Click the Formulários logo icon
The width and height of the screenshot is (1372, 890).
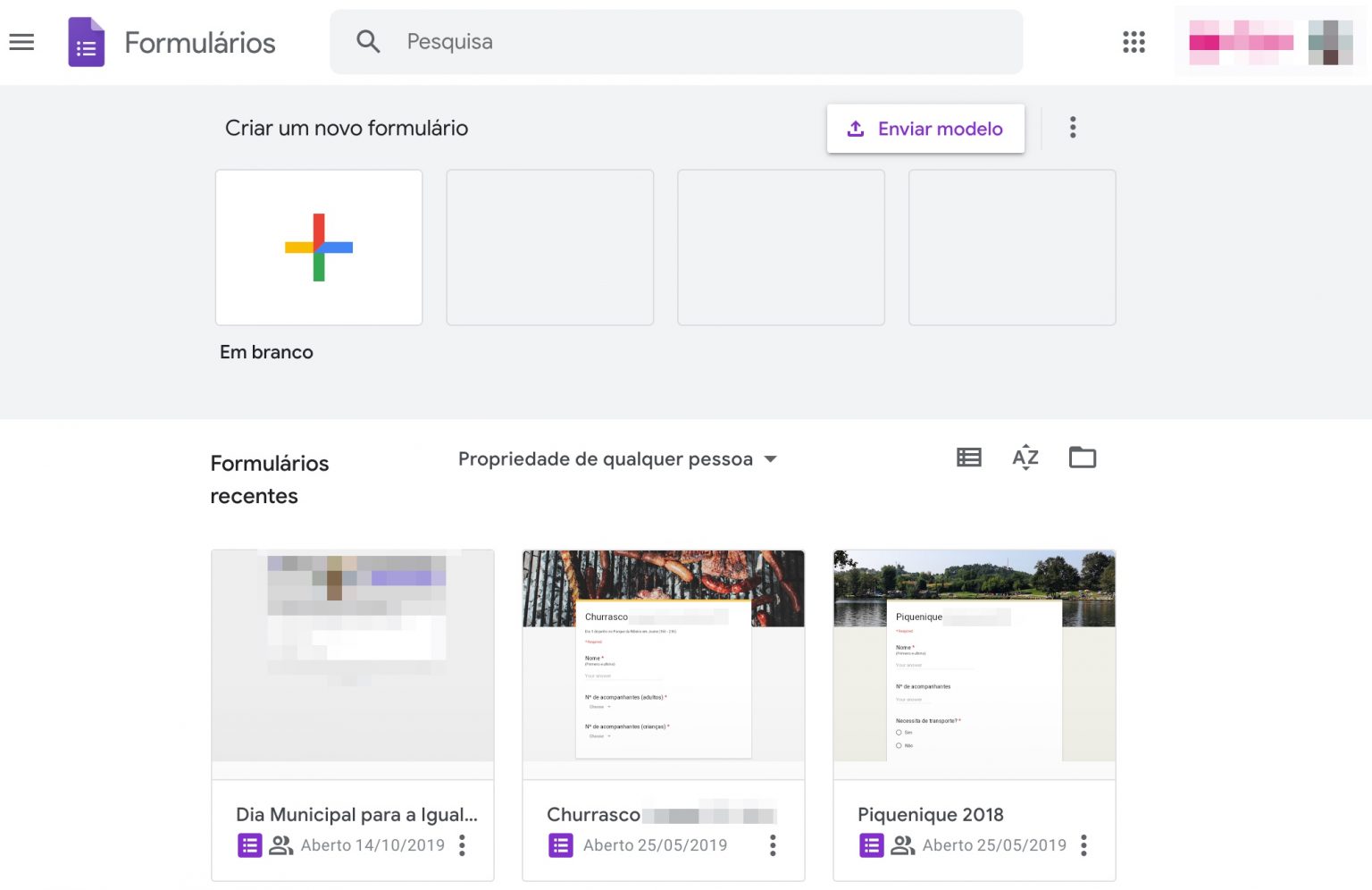[87, 42]
